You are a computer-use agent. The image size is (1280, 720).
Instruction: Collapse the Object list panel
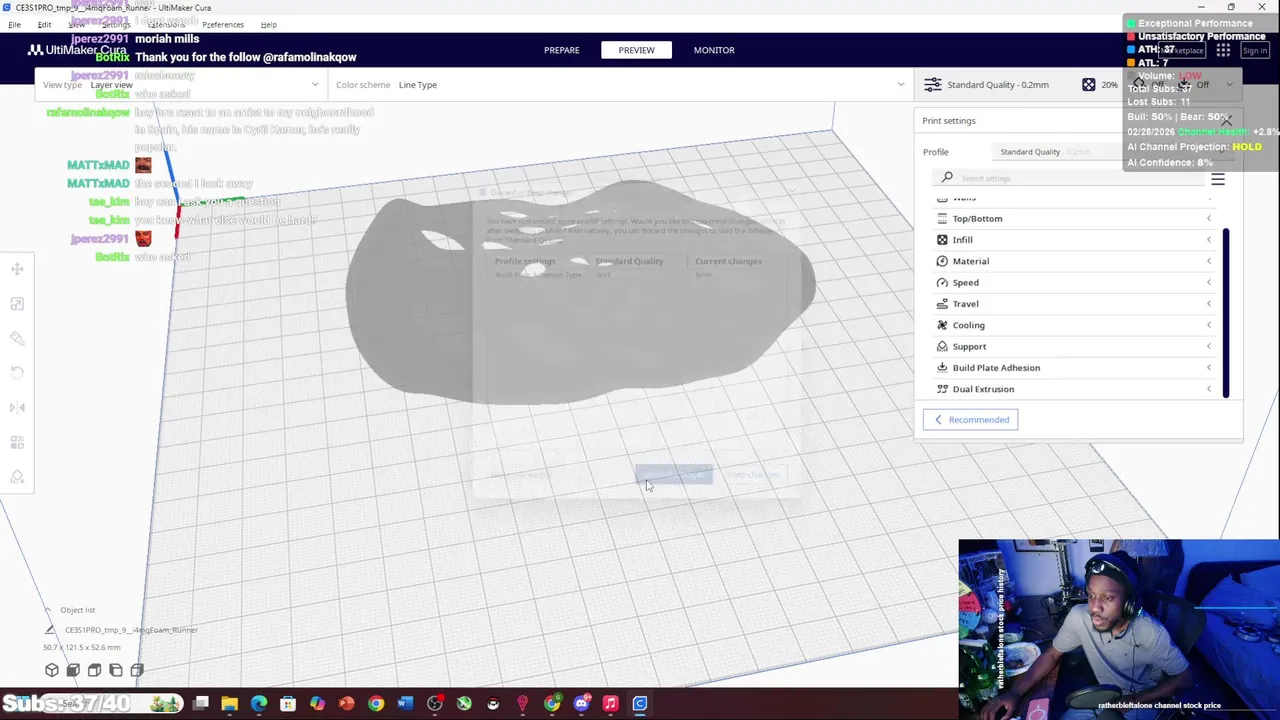point(47,610)
